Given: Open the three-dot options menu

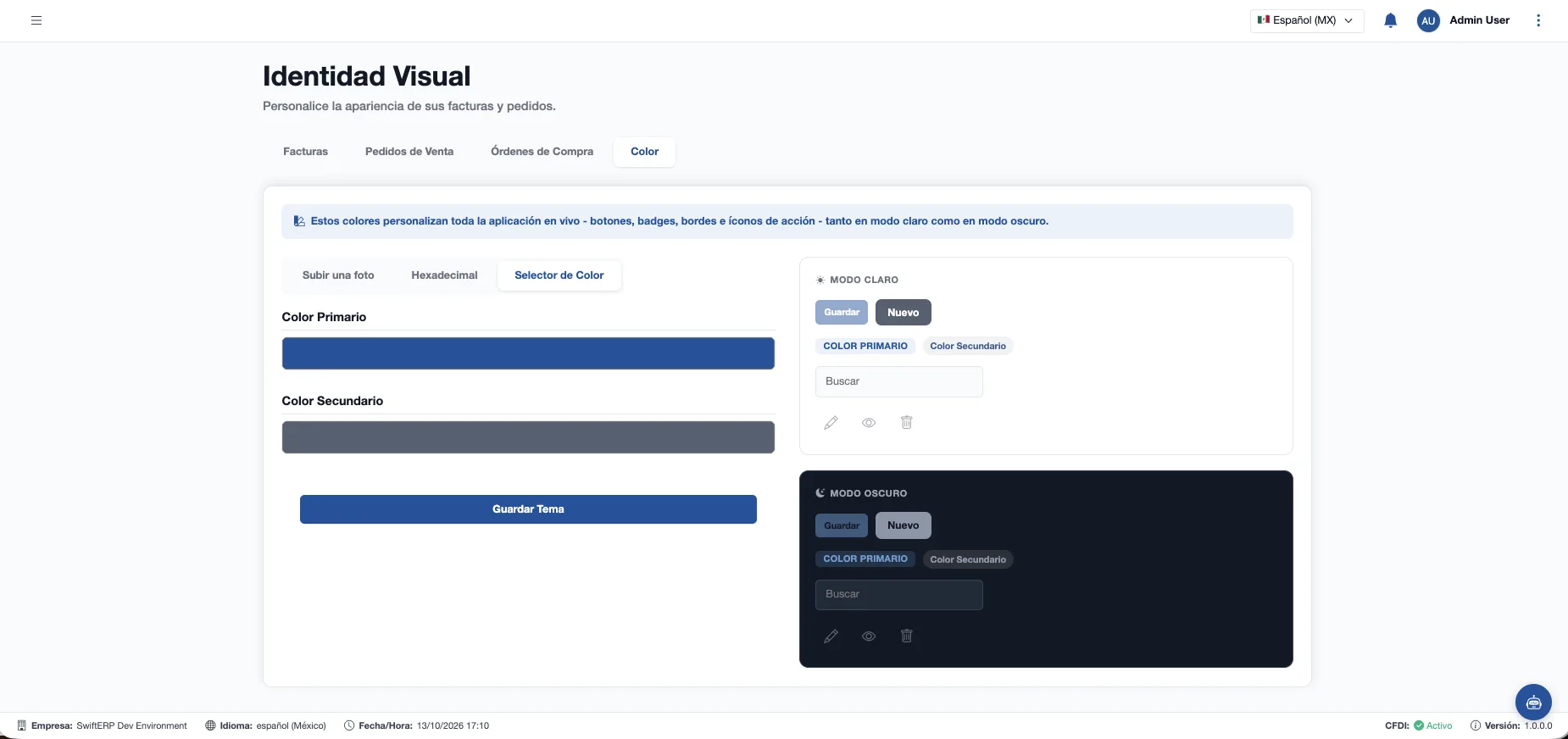Looking at the screenshot, I should click(x=1538, y=20).
